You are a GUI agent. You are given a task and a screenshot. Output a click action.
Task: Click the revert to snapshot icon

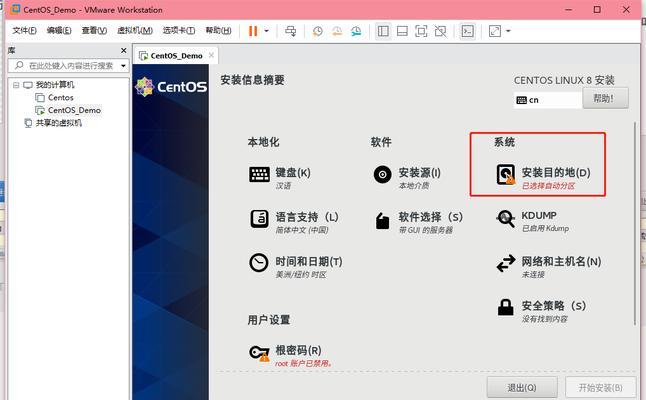click(337, 31)
